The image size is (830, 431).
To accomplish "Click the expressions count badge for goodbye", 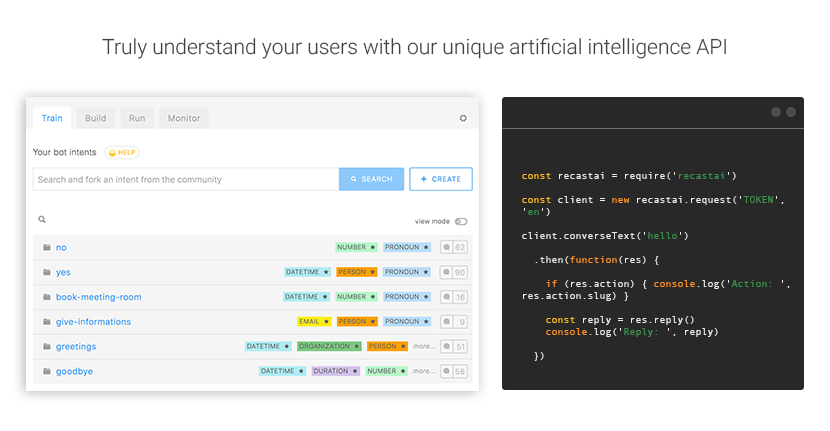I will (x=454, y=371).
